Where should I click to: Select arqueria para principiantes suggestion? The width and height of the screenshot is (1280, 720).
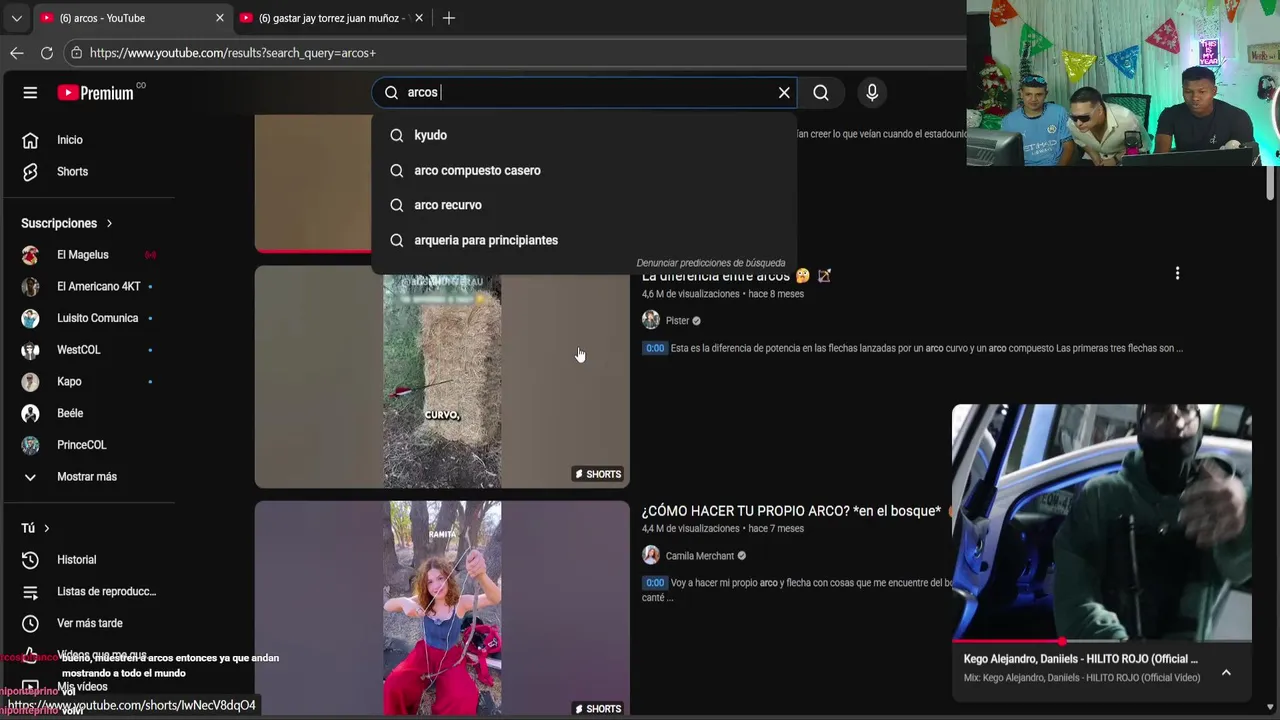click(585, 240)
